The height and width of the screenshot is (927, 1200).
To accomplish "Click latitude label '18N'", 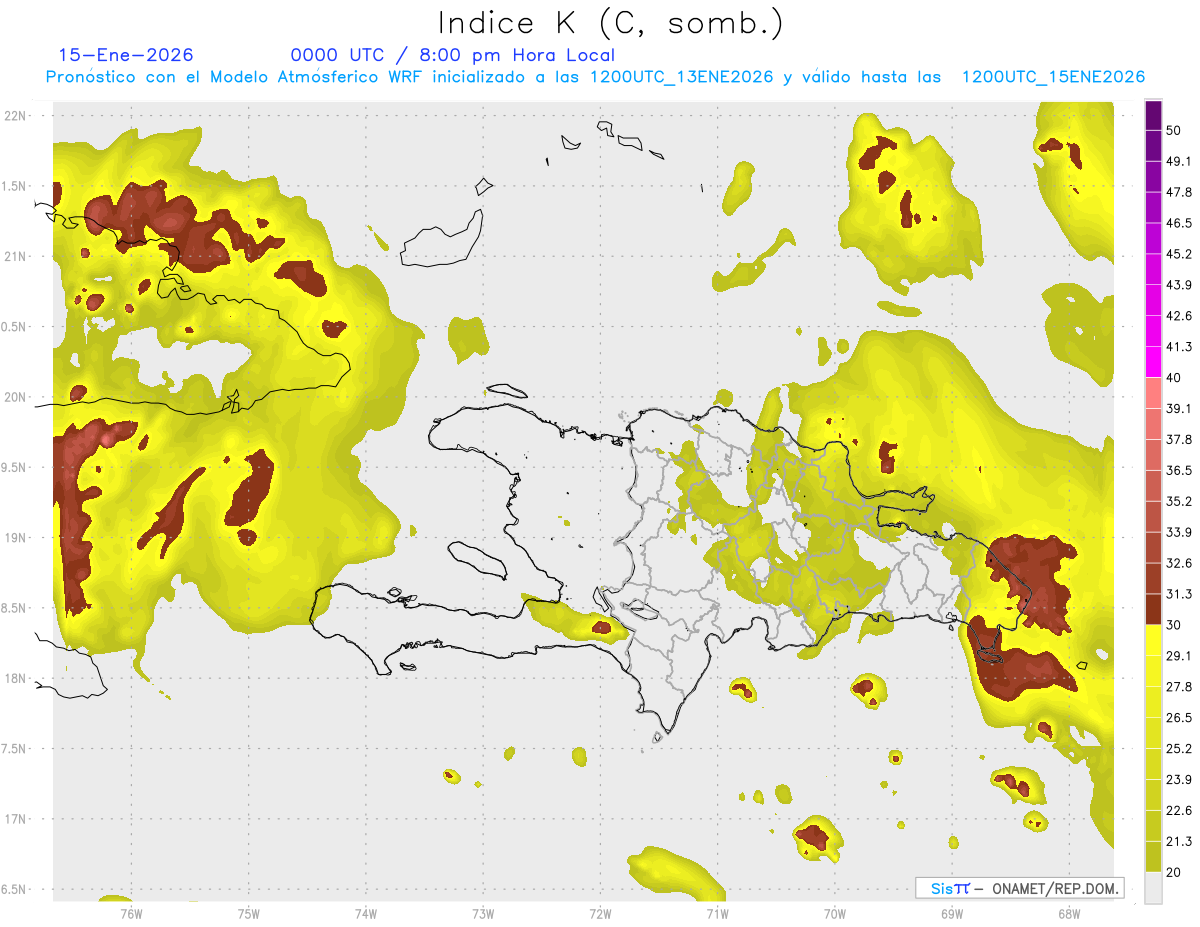I will (x=15, y=678).
